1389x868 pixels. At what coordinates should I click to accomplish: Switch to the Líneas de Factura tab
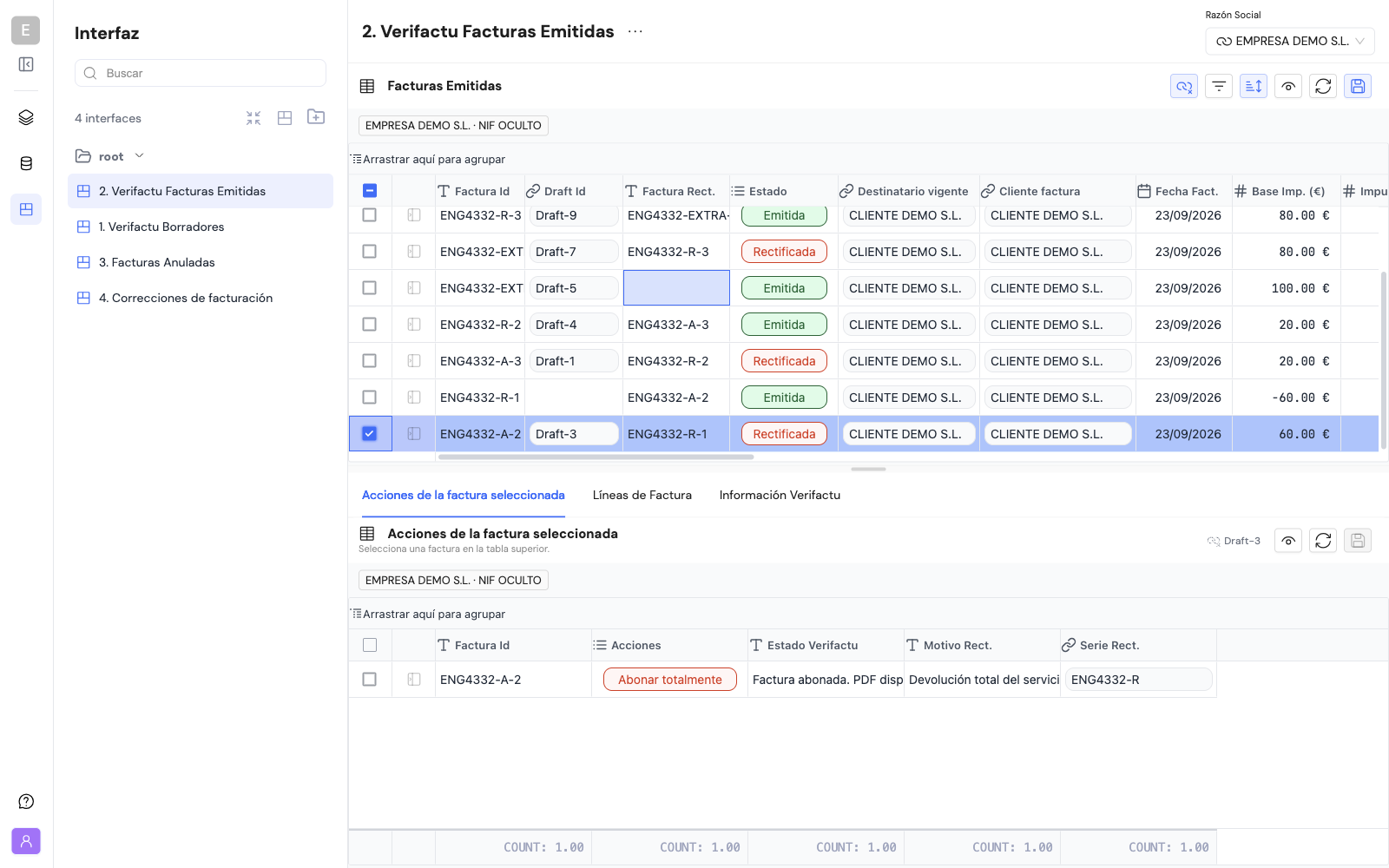[x=642, y=495]
